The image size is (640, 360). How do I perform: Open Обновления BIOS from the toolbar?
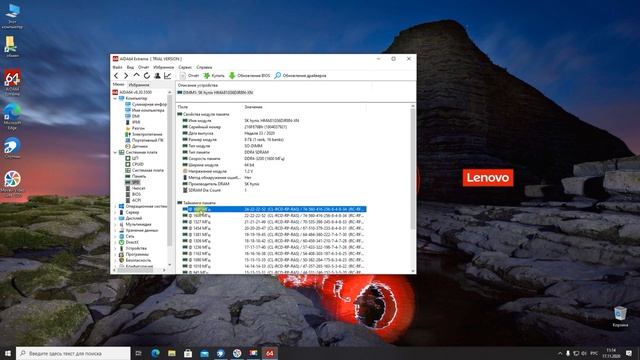(249, 76)
